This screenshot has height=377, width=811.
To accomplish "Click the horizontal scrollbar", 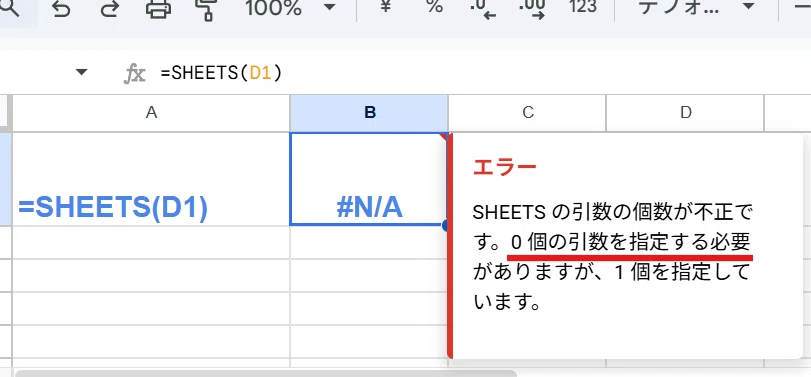I will (266, 373).
